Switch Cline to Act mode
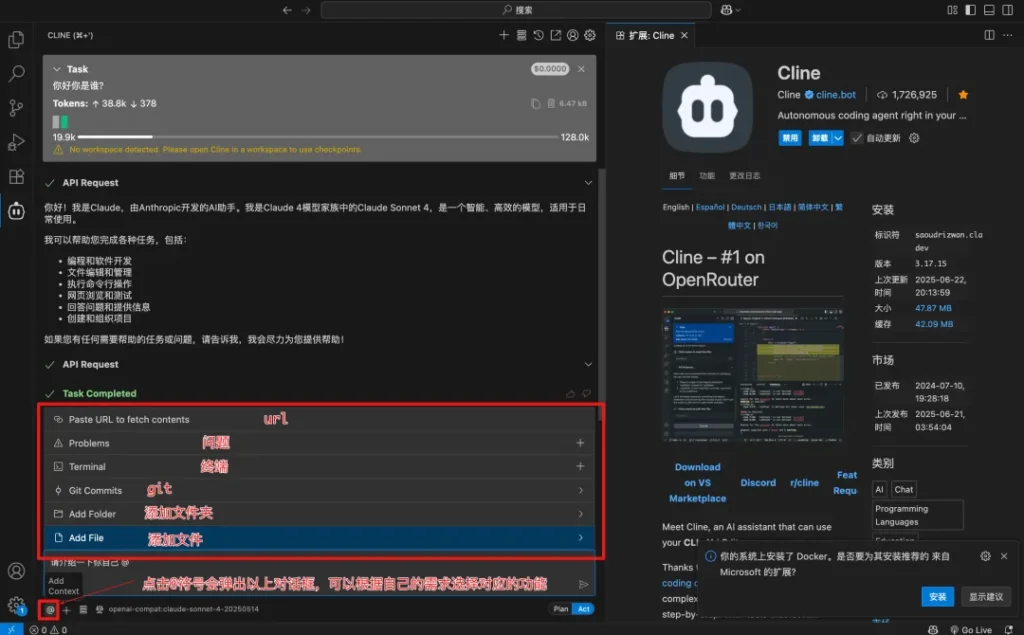Image resolution: width=1024 pixels, height=635 pixels. [582, 608]
